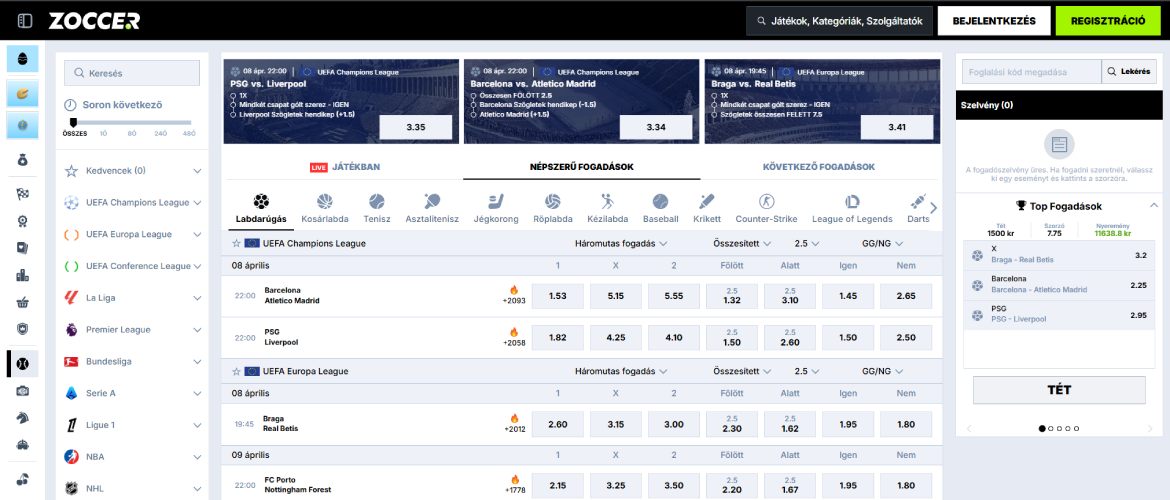
Task: Toggle the sidebar menu icon beside ZOCCER logo
Action: [x=25, y=21]
